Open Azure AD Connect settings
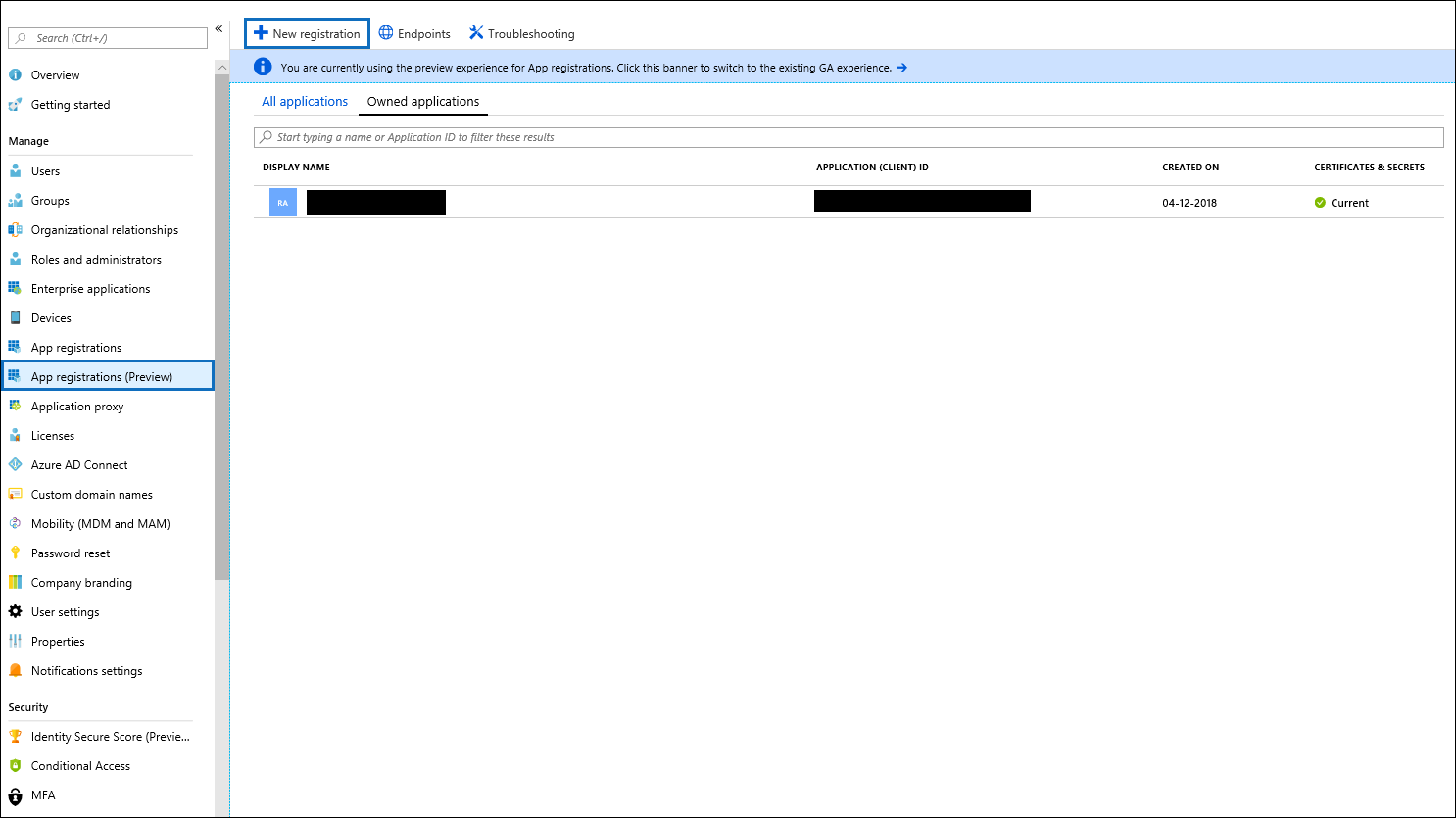Viewport: 1456px width, 818px height. tap(79, 464)
